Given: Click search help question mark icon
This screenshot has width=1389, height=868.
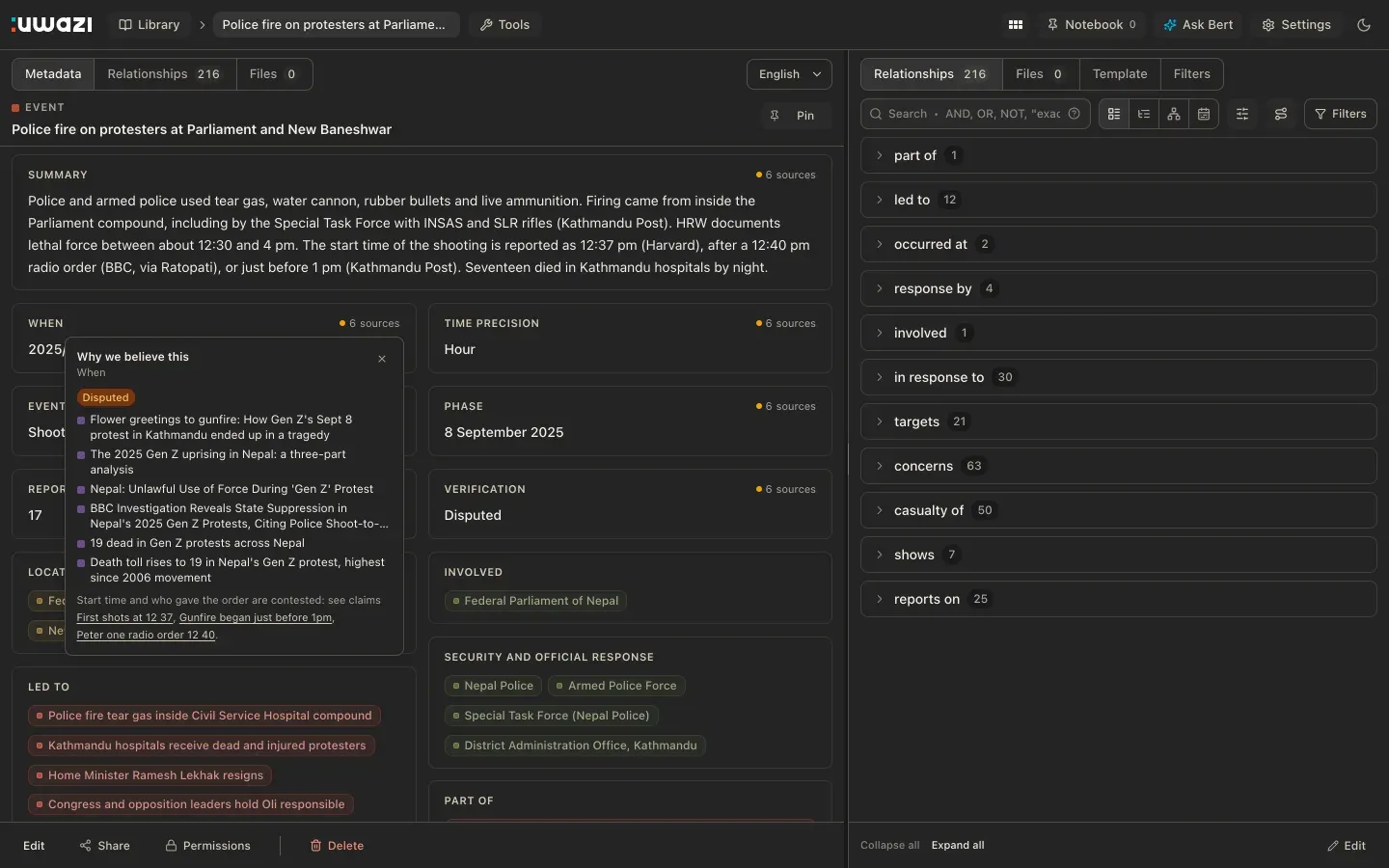Looking at the screenshot, I should tap(1074, 114).
